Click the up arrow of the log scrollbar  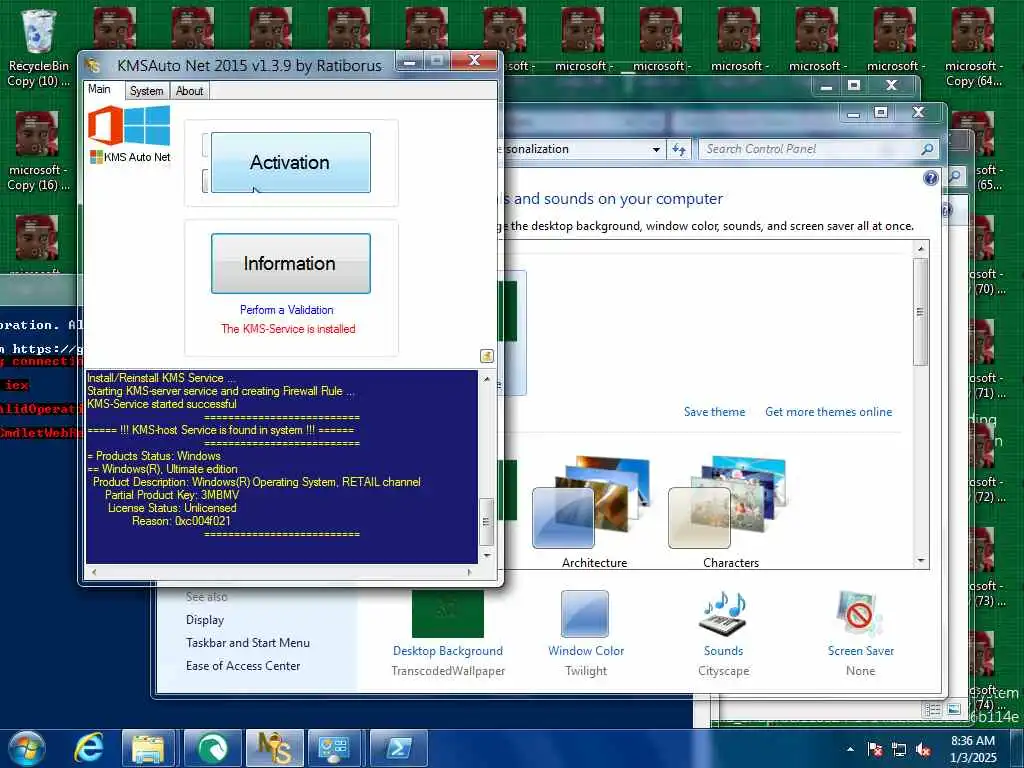pos(487,379)
